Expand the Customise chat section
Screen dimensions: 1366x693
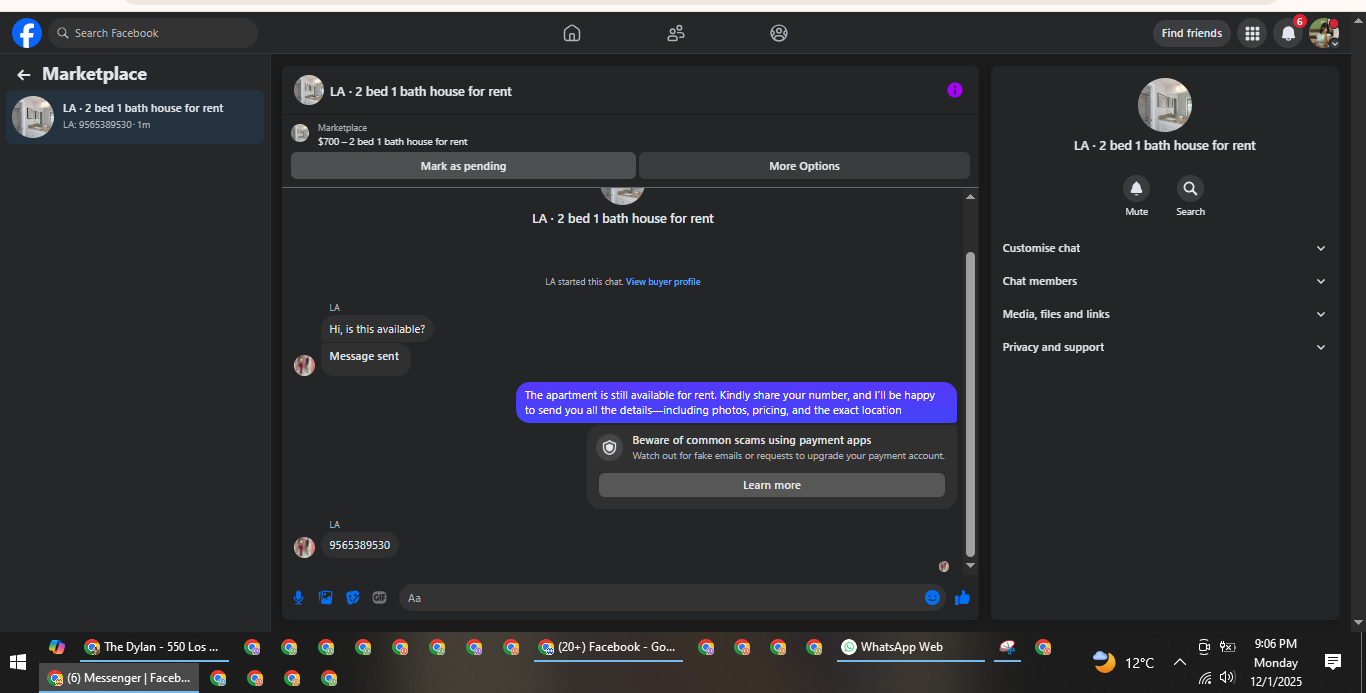click(1164, 248)
